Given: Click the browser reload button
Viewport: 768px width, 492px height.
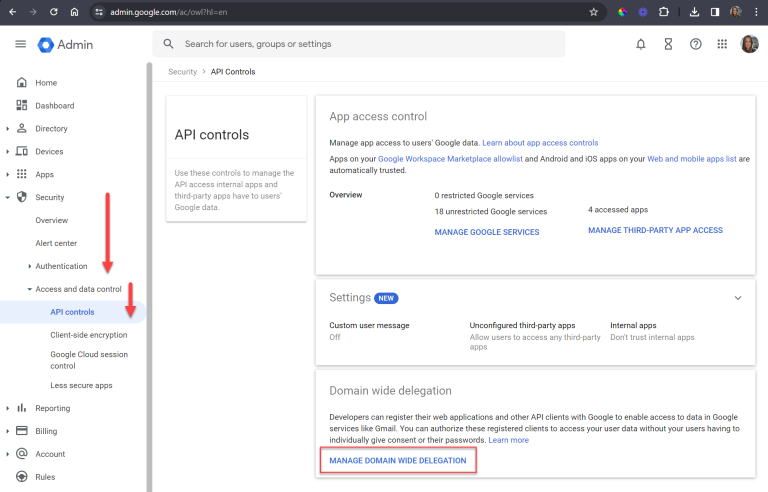Looking at the screenshot, I should tap(53, 12).
